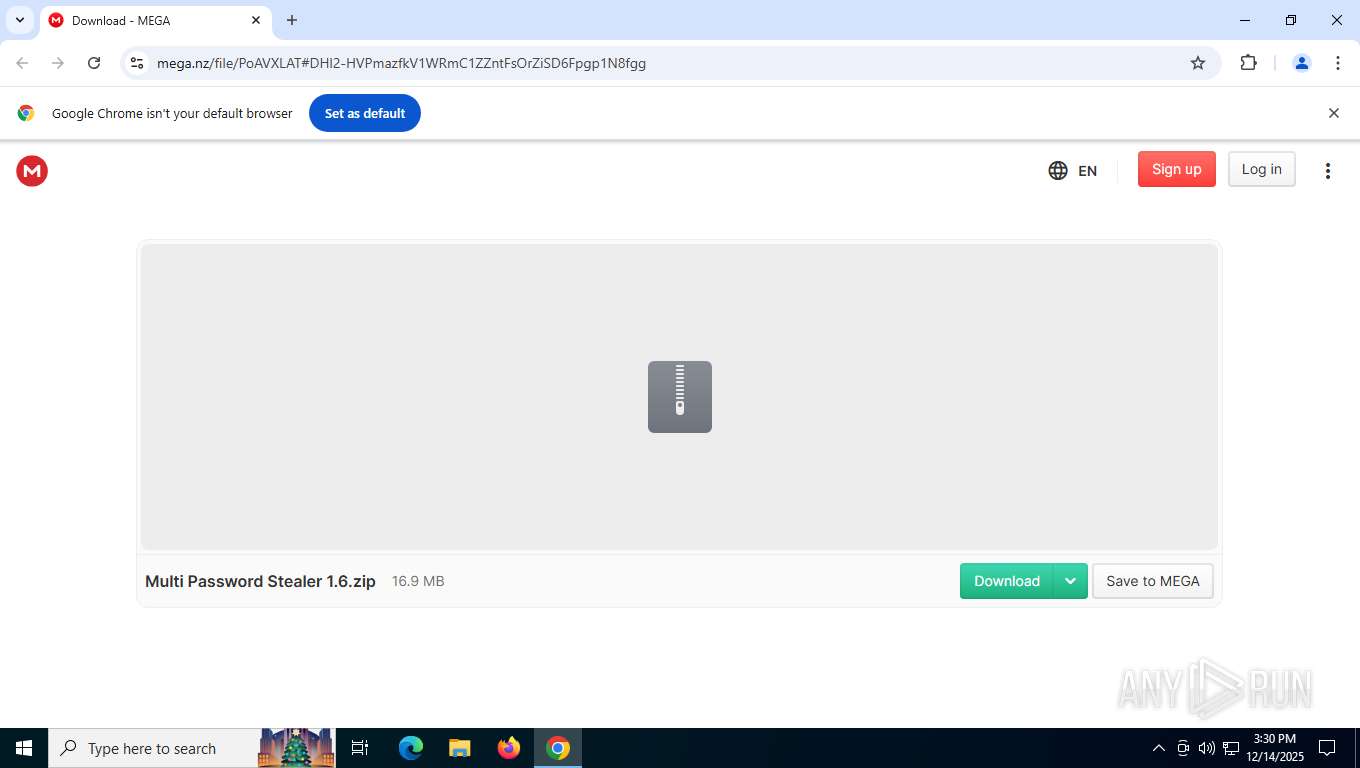Viewport: 1360px width, 768px height.
Task: Close the Download - MEGA tab
Action: click(x=256, y=20)
